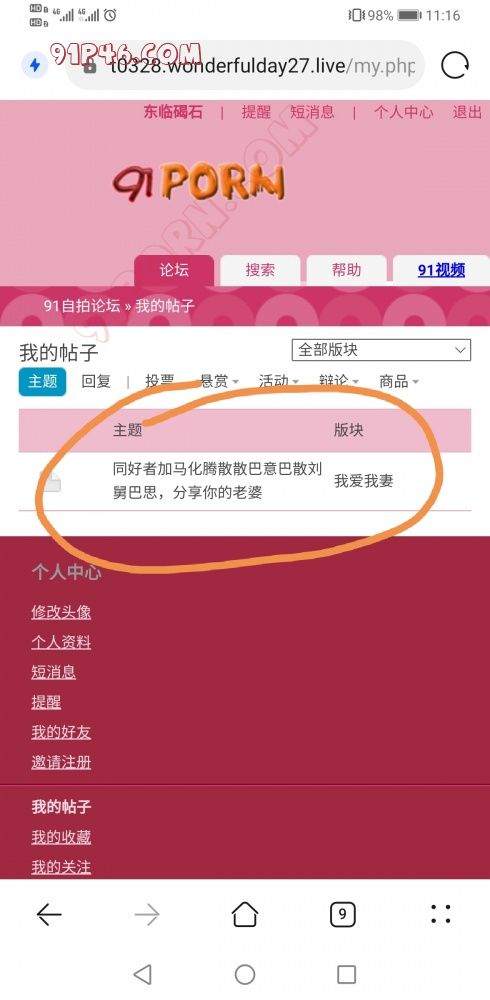The height and width of the screenshot is (1000, 490).
Task: Open the 全部版块 dropdown
Action: click(x=382, y=350)
